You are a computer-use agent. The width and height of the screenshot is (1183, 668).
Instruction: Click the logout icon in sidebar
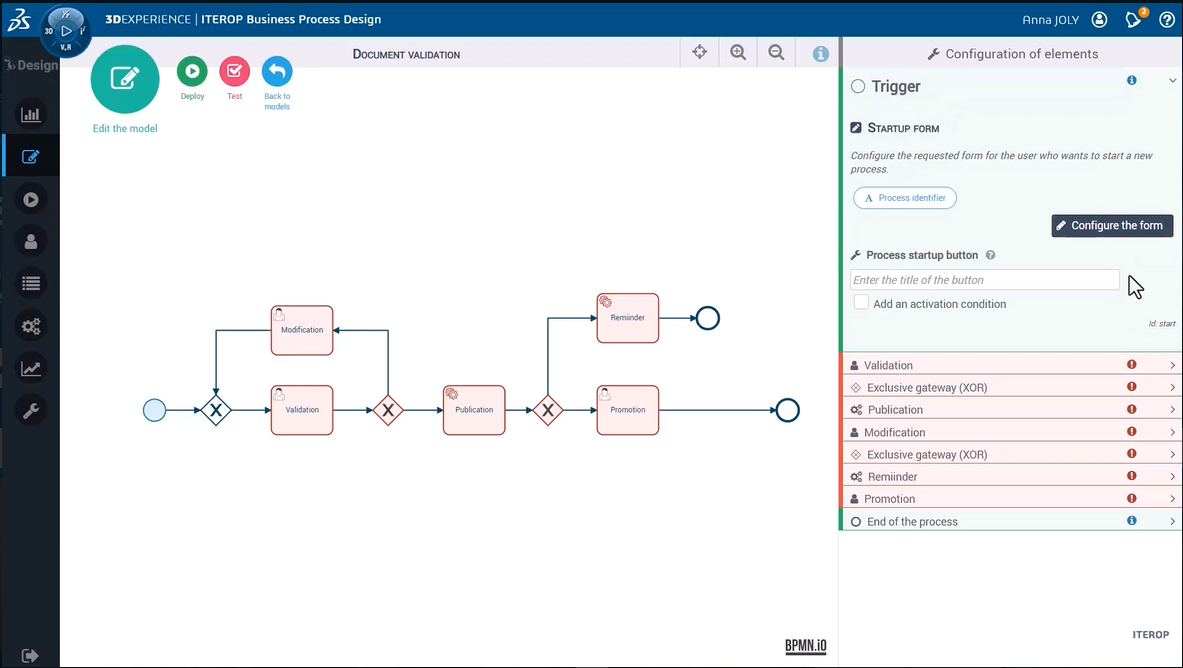coord(30,655)
